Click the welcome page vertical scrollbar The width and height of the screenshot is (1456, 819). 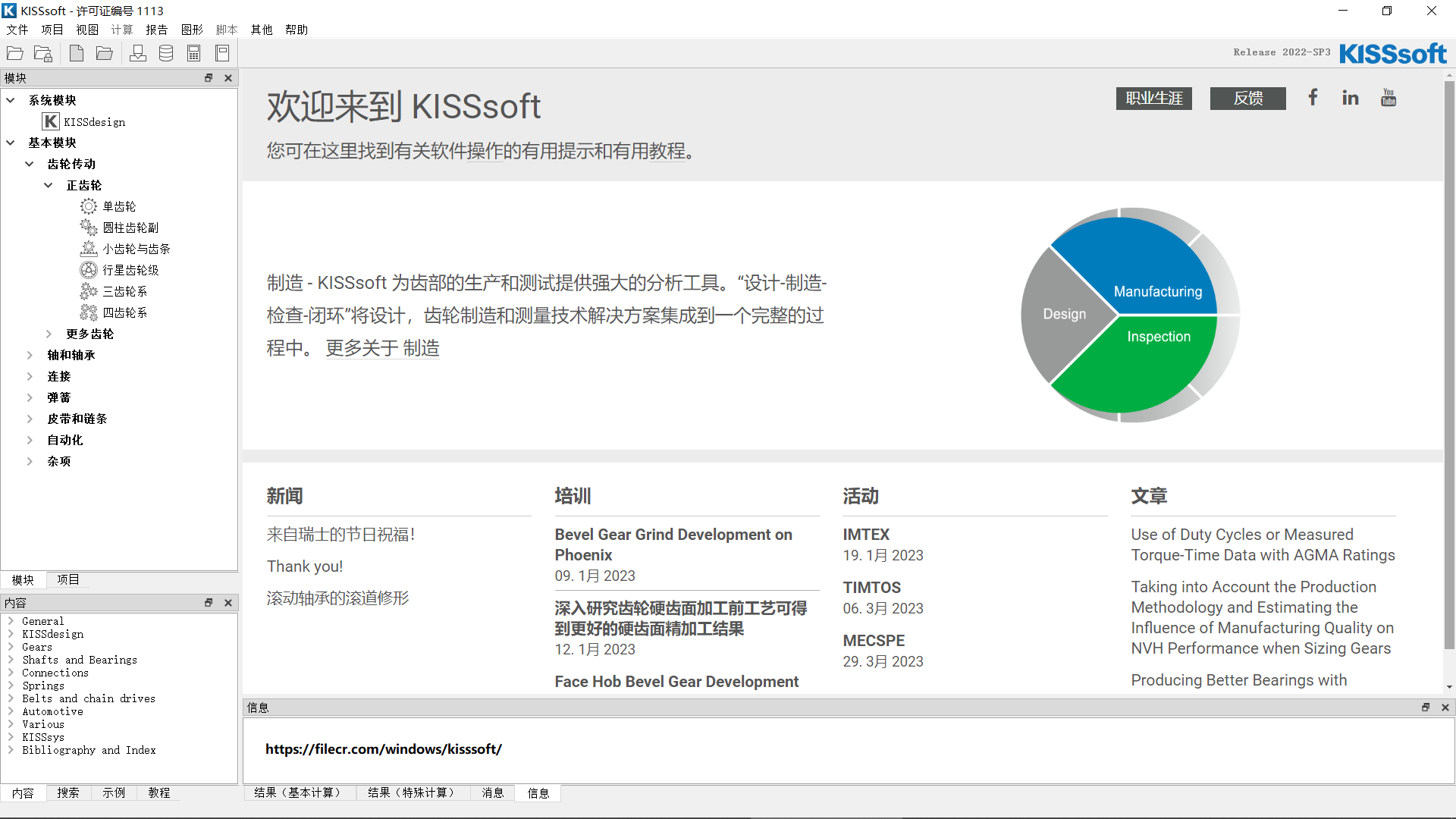(1449, 364)
